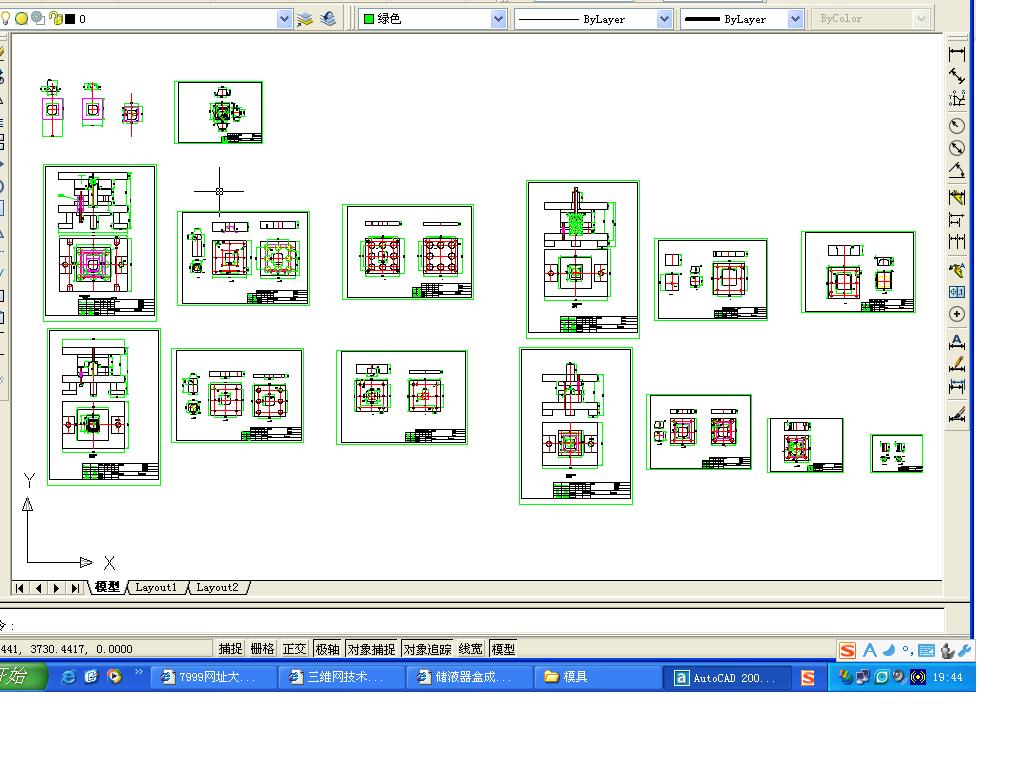Jump to the first layout tab arrow
The image size is (1024, 768).
tap(20, 588)
